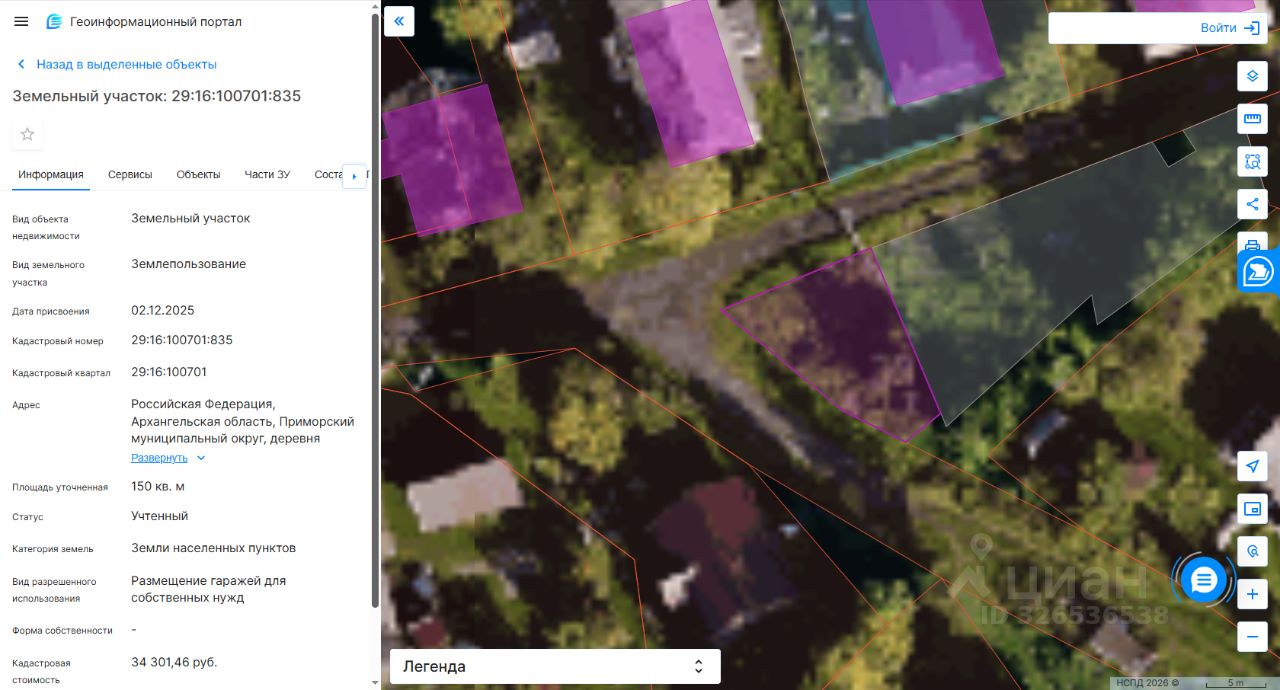Select the date 02.12.2025 value
The height and width of the screenshot is (690, 1280).
click(x=163, y=310)
